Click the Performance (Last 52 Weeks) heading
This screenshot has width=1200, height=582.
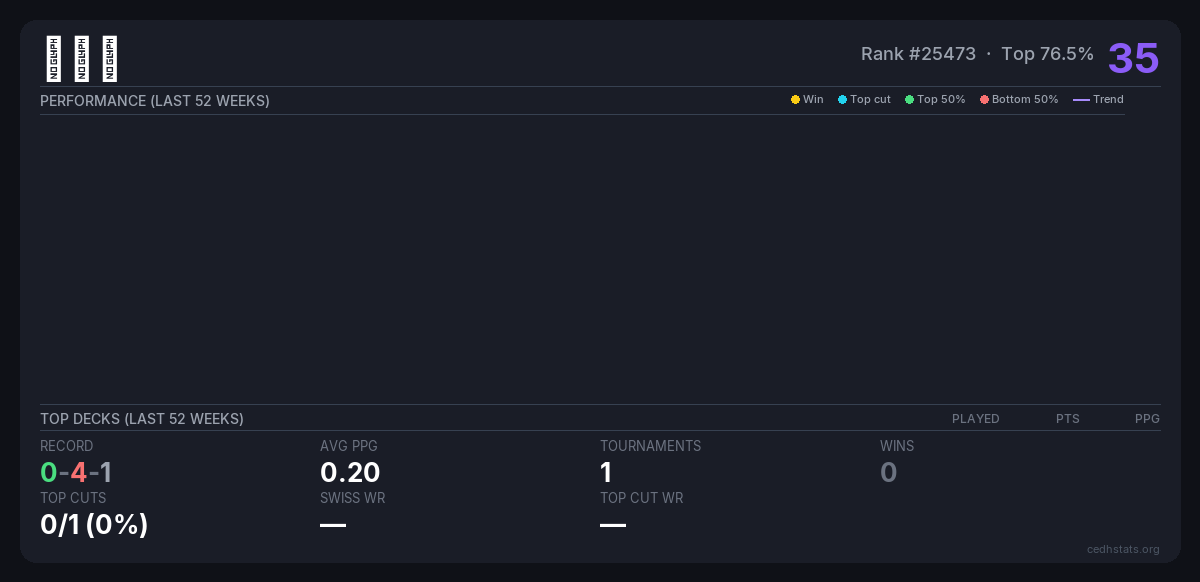[x=155, y=101]
